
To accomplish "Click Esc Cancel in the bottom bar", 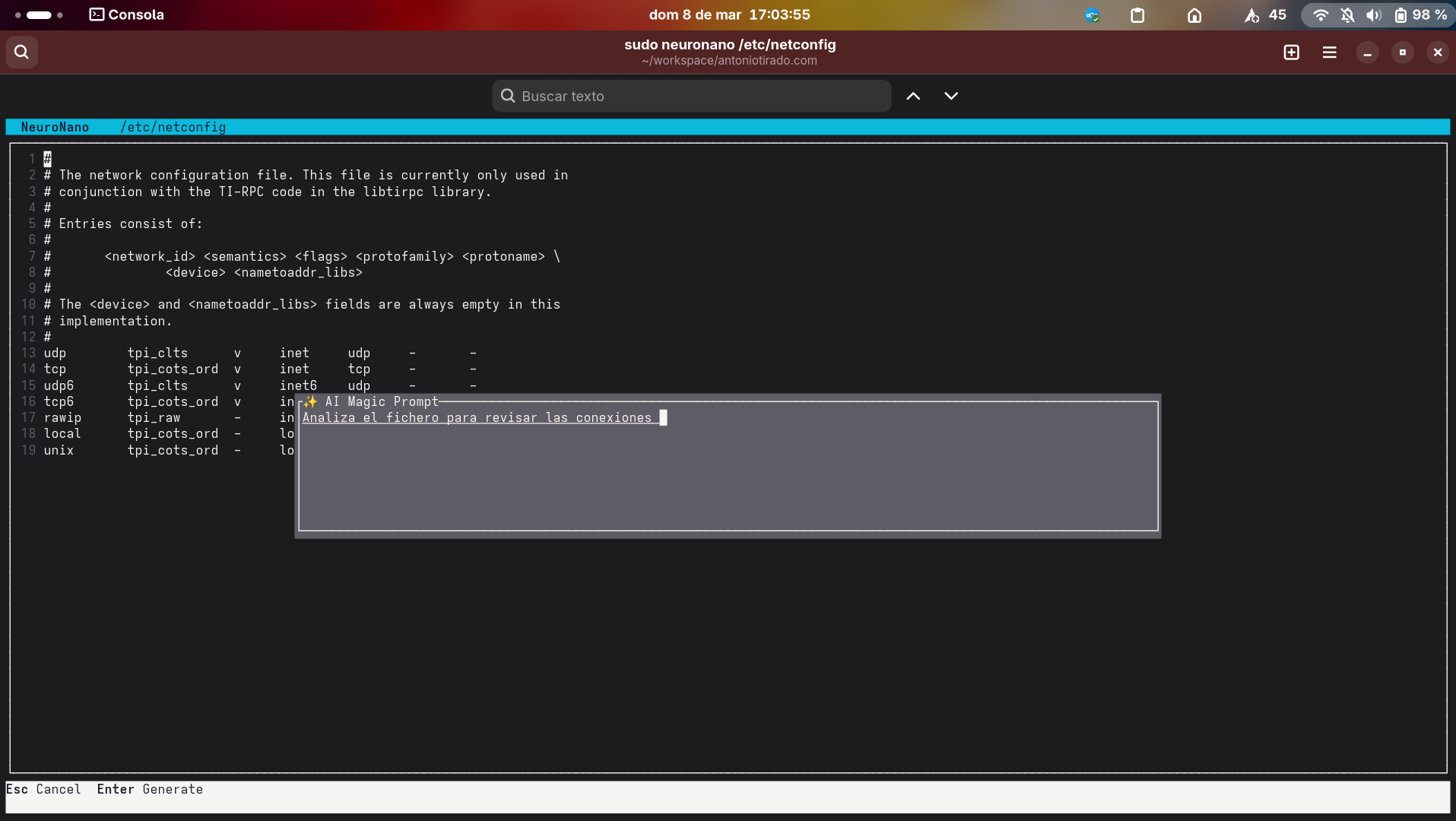I will click(43, 790).
